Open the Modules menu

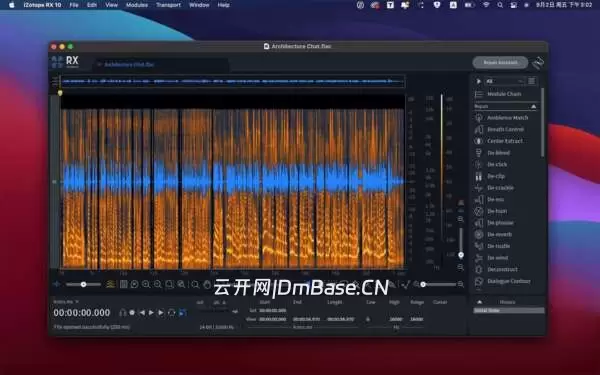coord(137,5)
